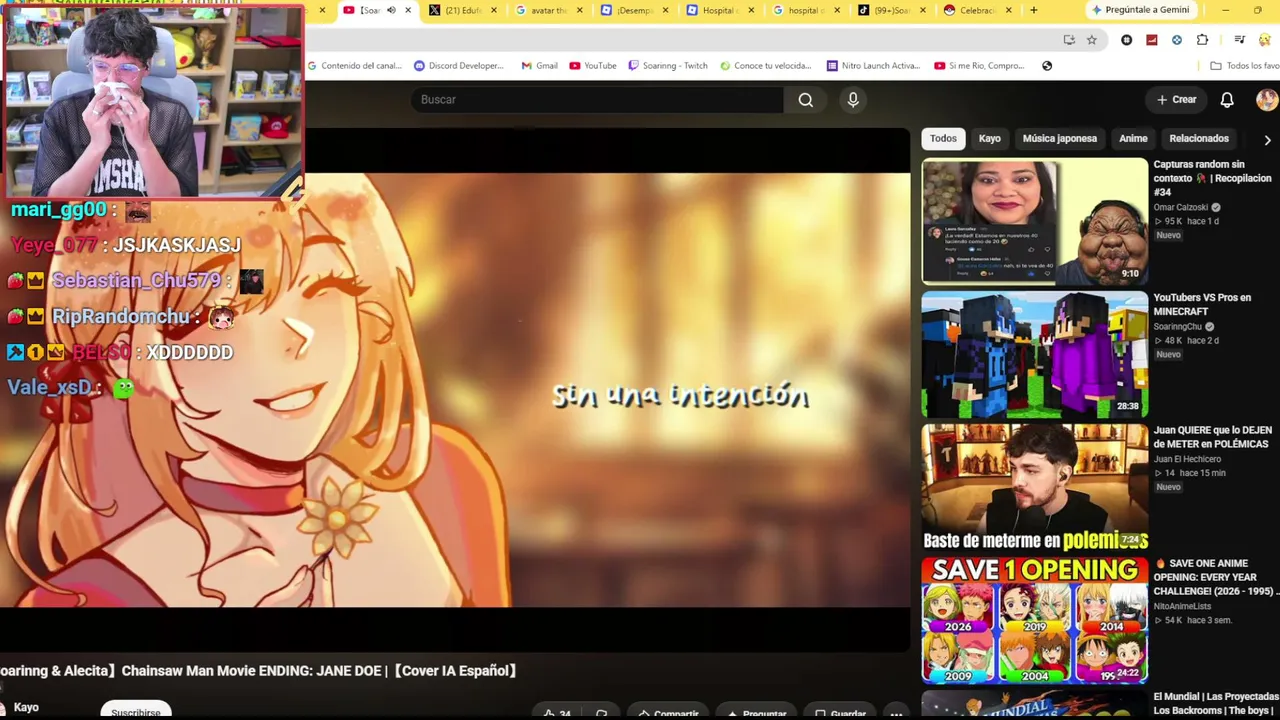Close the active YouTube tab
This screenshot has height=720, width=1280.
point(407,10)
